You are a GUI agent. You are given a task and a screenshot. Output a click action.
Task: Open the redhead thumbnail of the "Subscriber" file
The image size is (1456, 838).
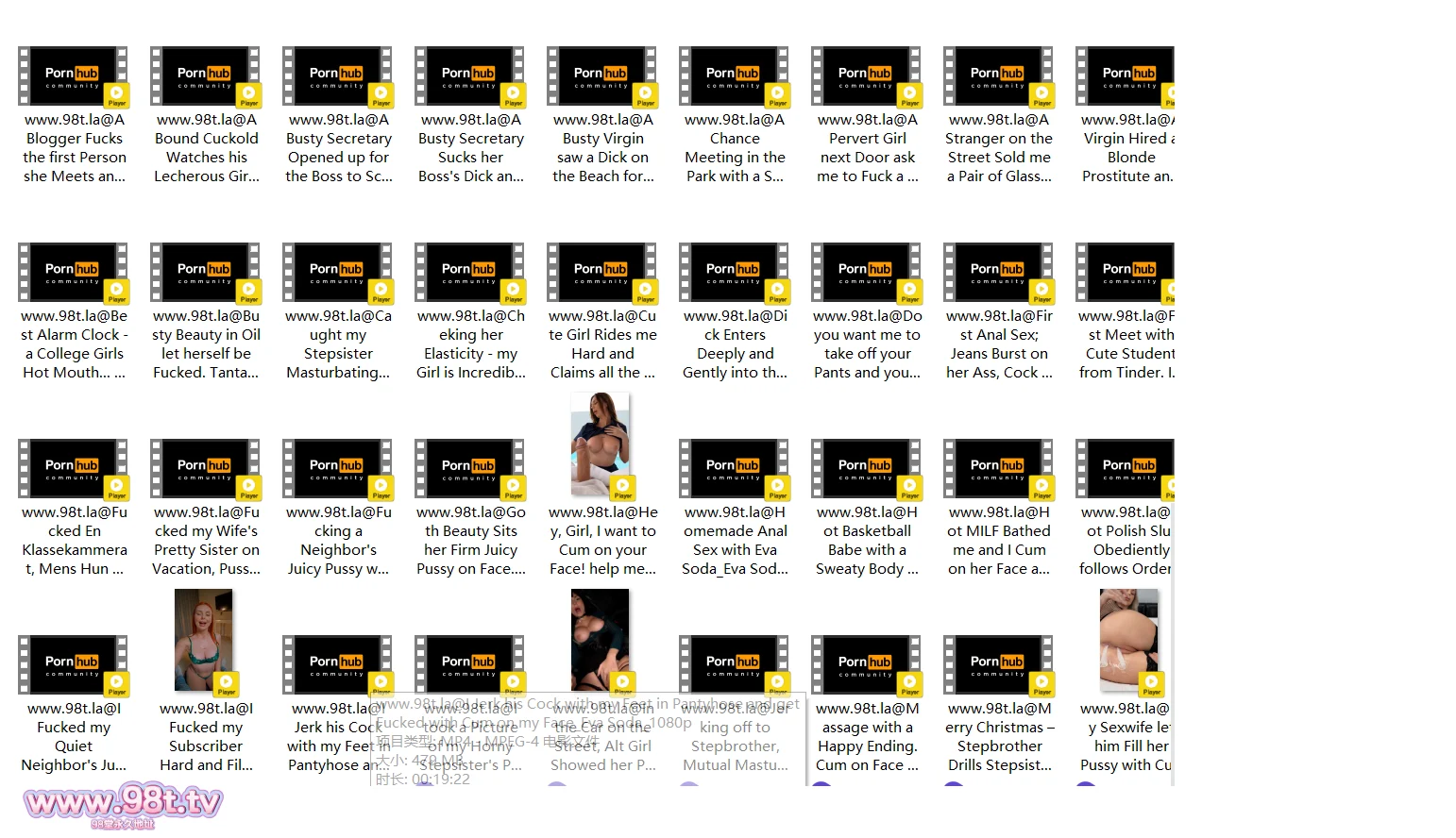[206, 642]
